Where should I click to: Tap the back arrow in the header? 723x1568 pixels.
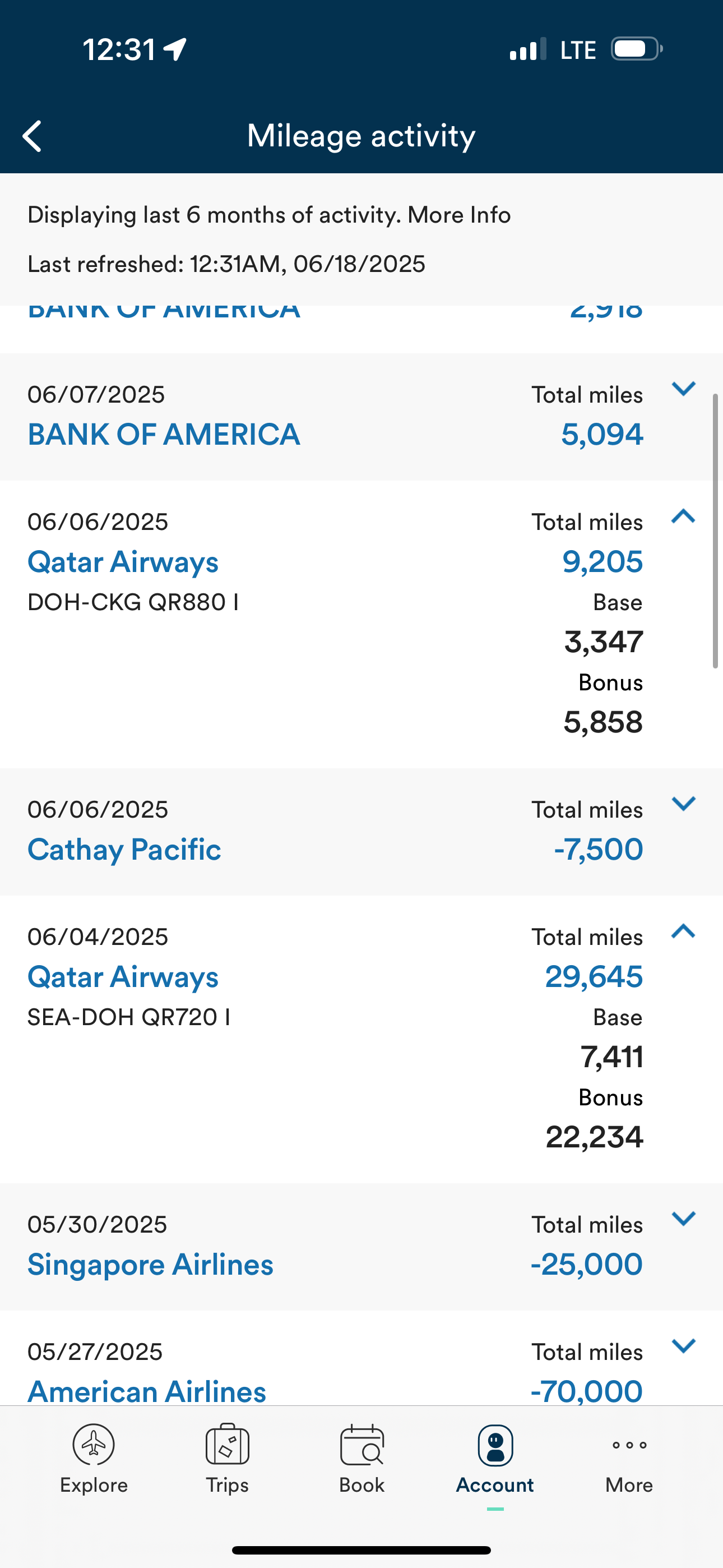point(33,136)
